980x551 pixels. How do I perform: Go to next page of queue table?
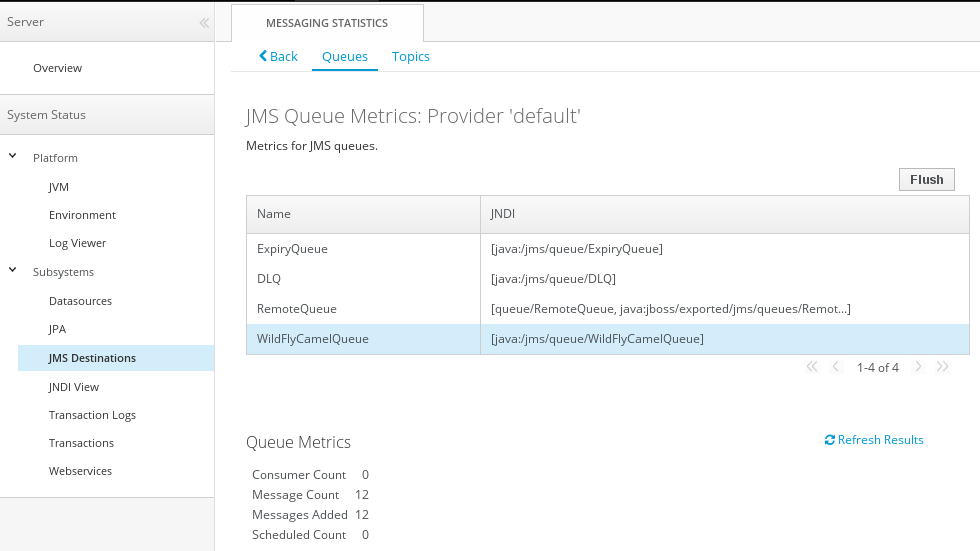tap(918, 367)
